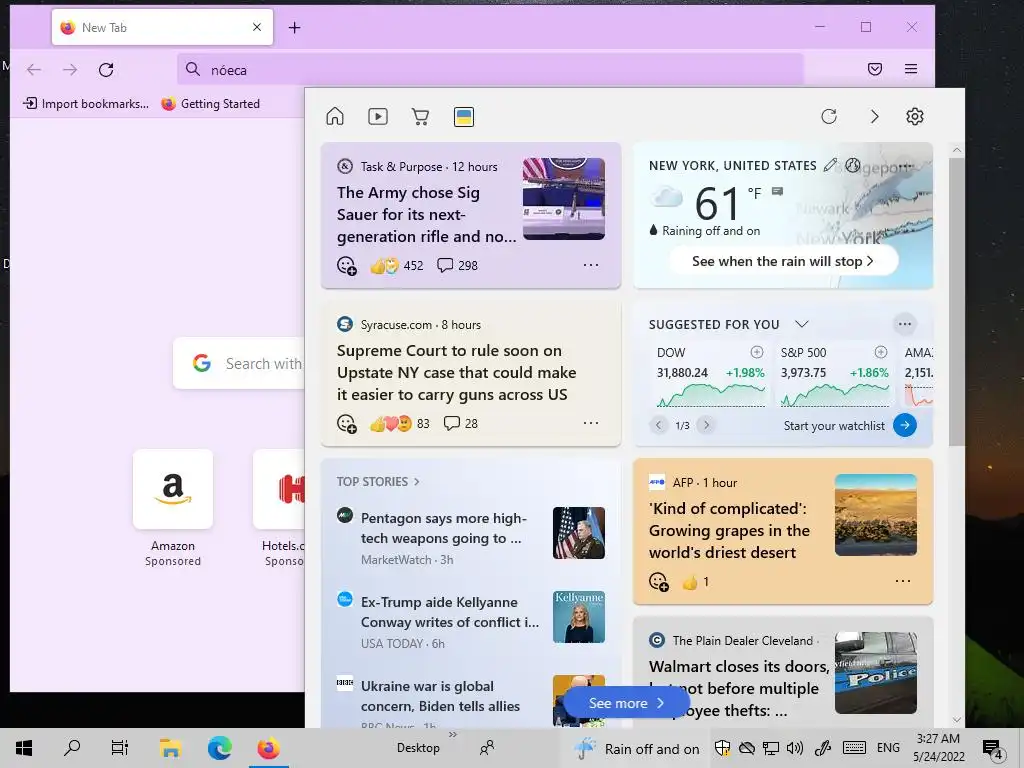Open DOW 31,880.24 stock tile

pos(710,374)
